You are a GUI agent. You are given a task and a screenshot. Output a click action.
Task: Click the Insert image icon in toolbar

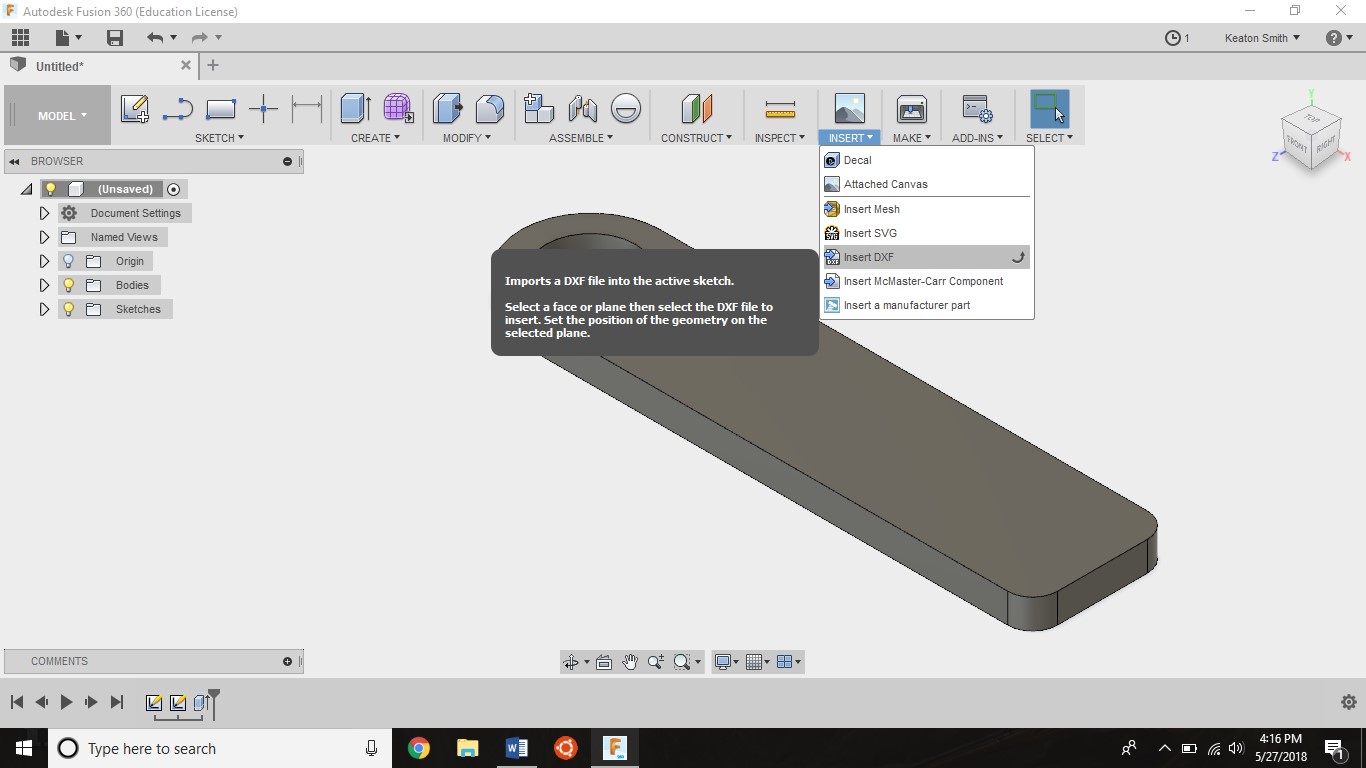pyautogui.click(x=849, y=108)
